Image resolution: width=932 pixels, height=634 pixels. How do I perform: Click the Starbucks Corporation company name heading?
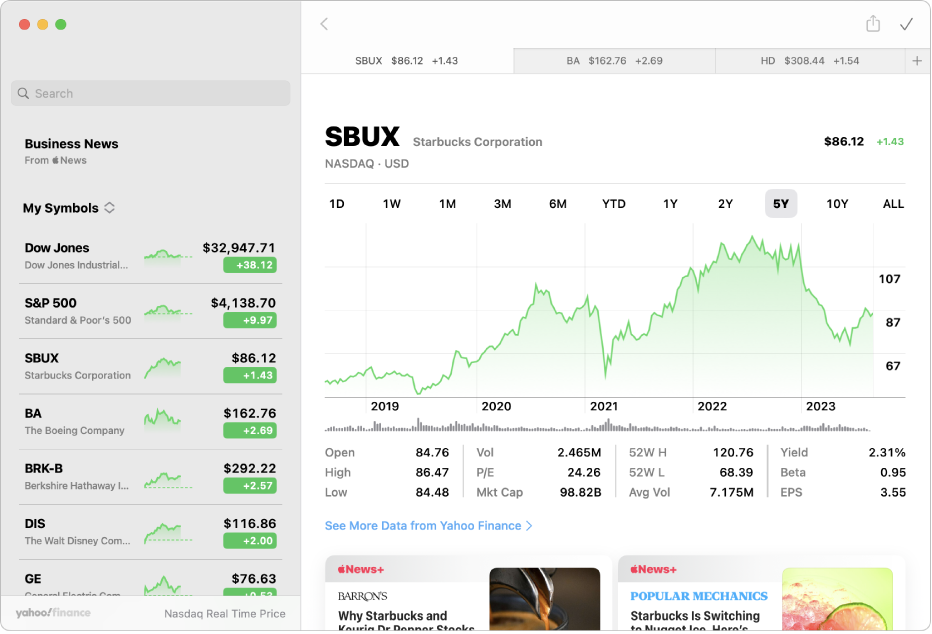[x=477, y=142]
